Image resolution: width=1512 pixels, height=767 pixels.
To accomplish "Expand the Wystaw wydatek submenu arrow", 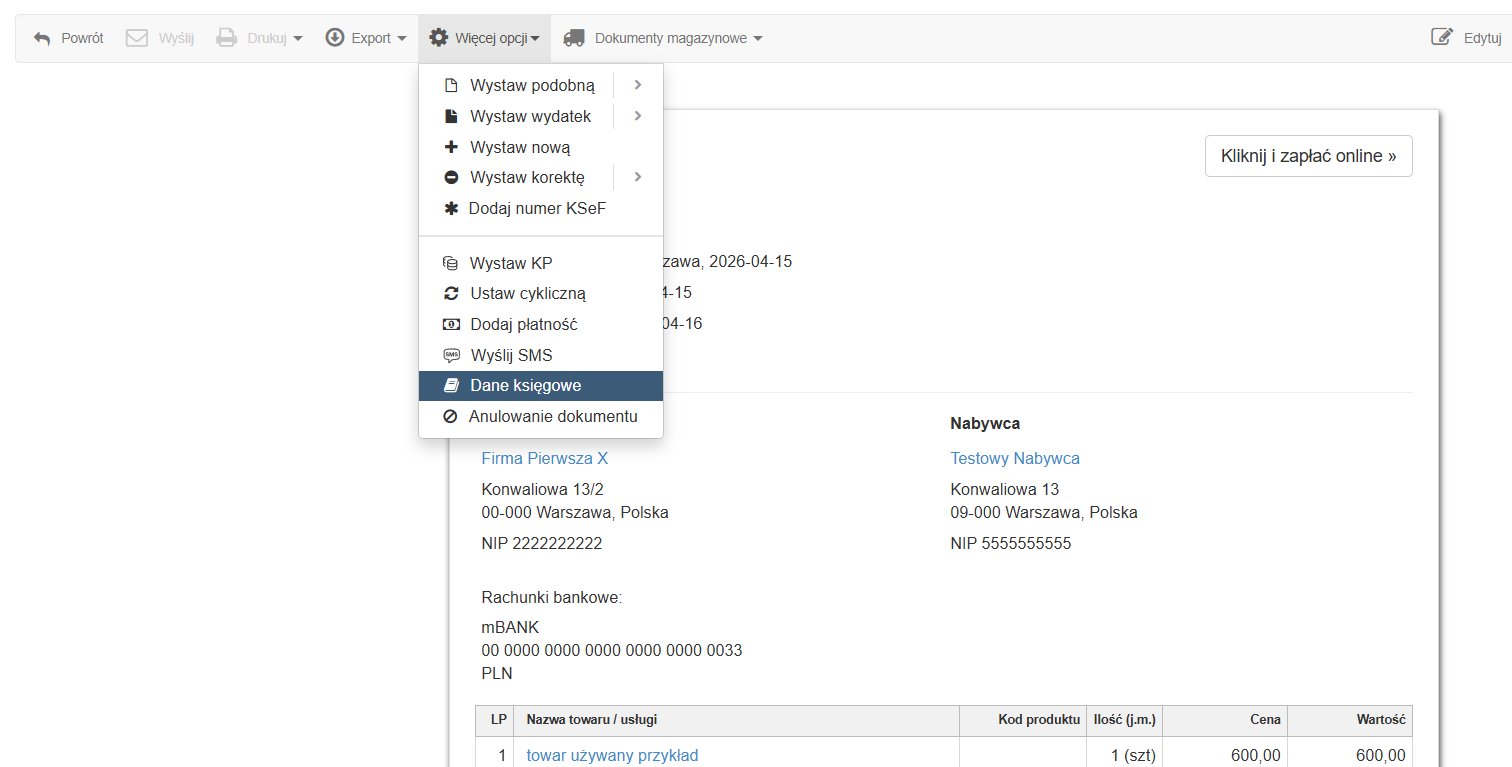I will point(638,116).
